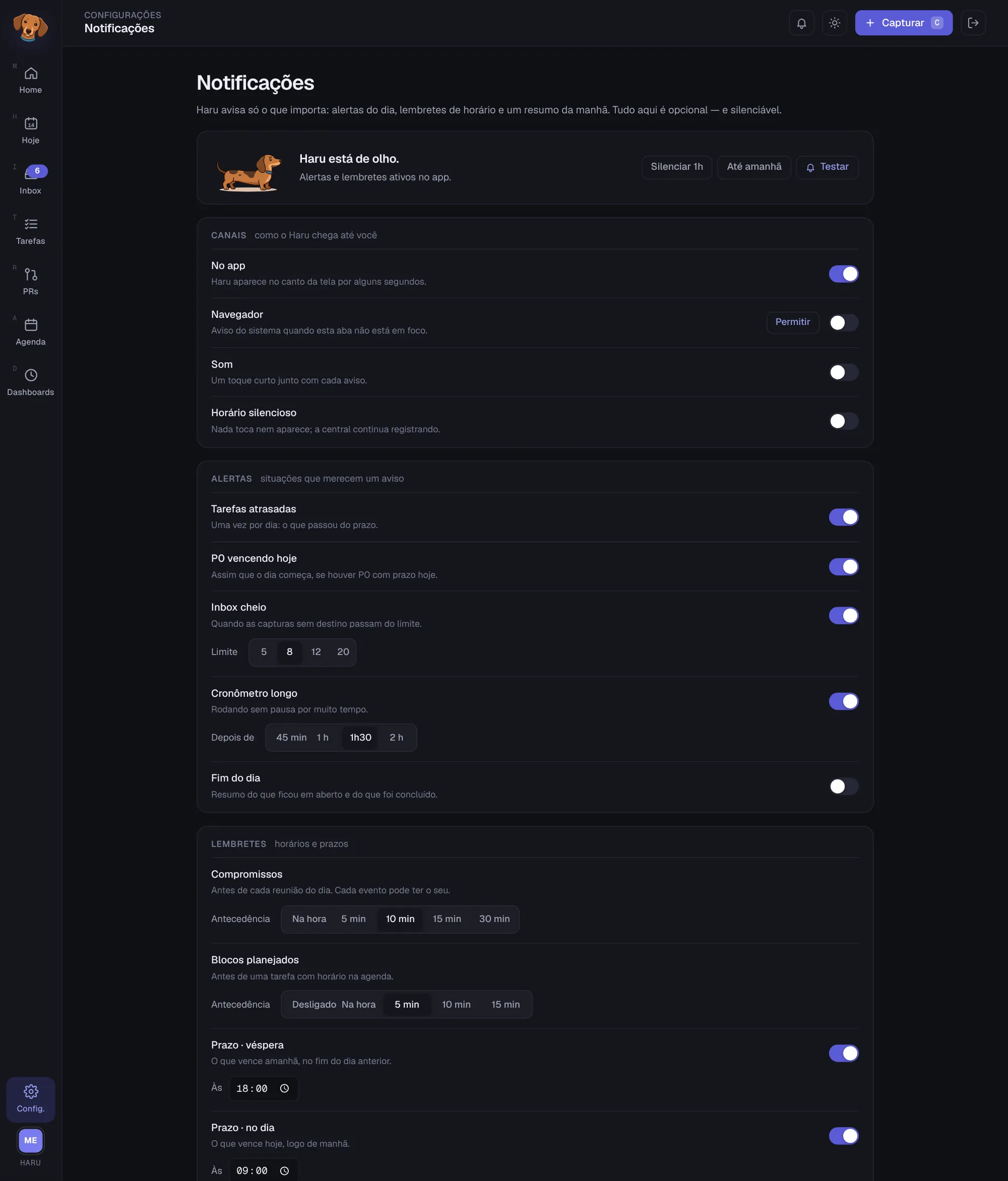
Task: Click Permitir for Navegador notifications
Action: coord(792,322)
